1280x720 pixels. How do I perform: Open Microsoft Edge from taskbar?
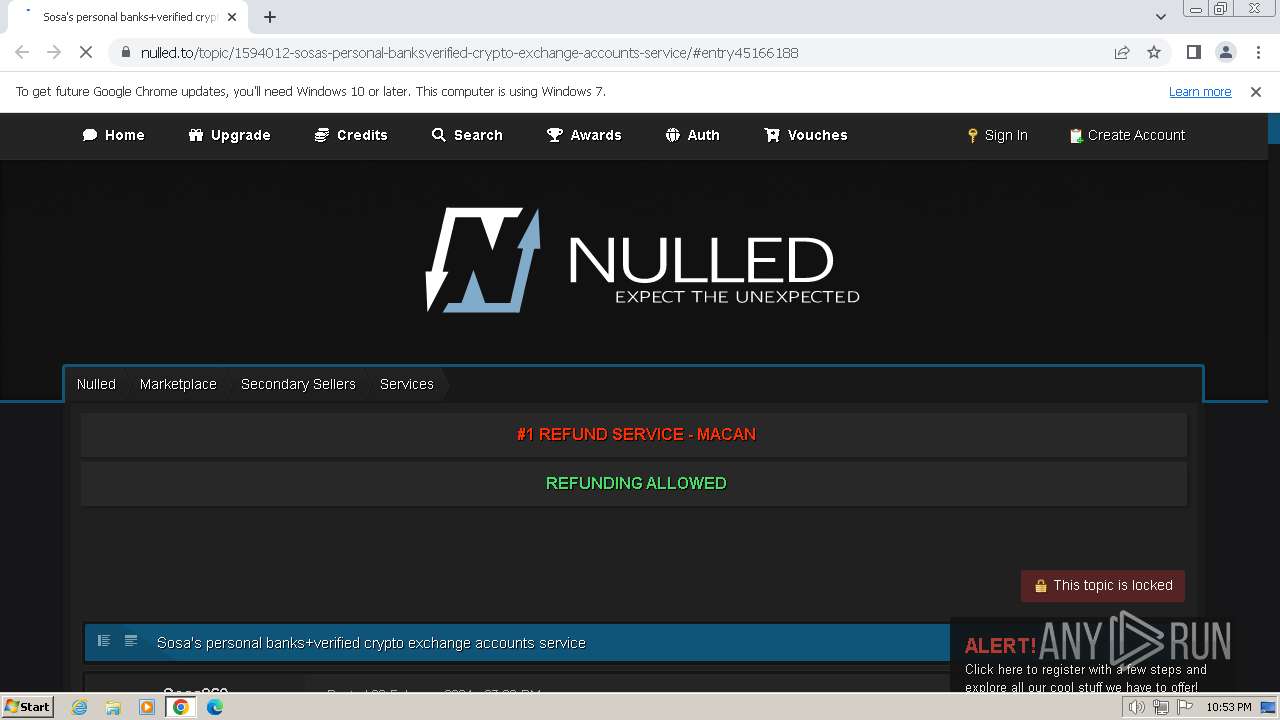point(215,707)
